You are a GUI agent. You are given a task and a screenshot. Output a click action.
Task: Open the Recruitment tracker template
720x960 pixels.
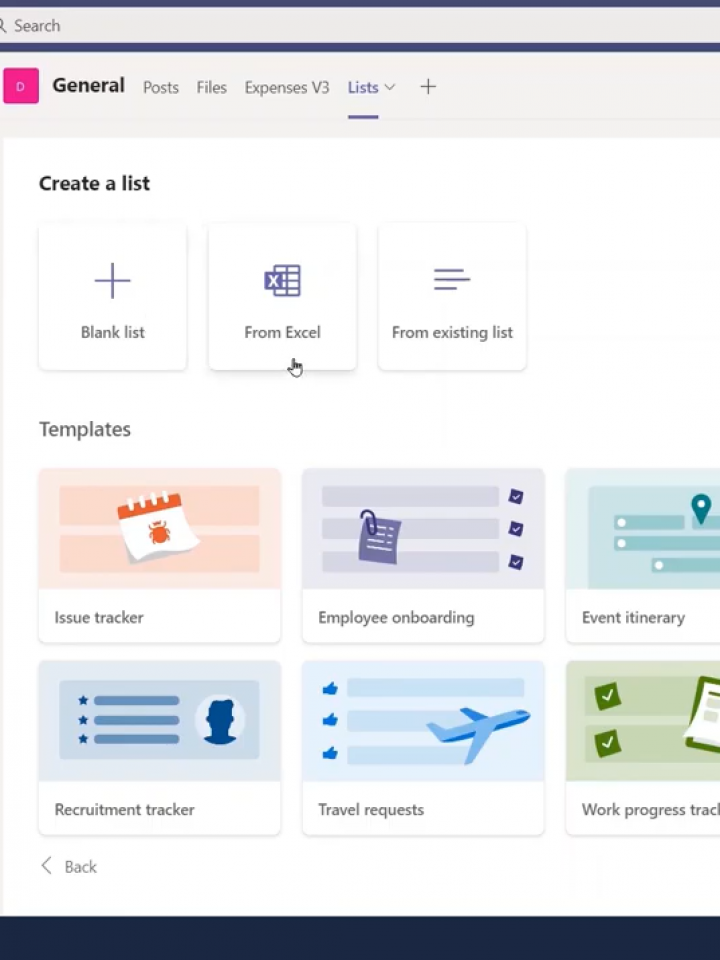[158, 748]
